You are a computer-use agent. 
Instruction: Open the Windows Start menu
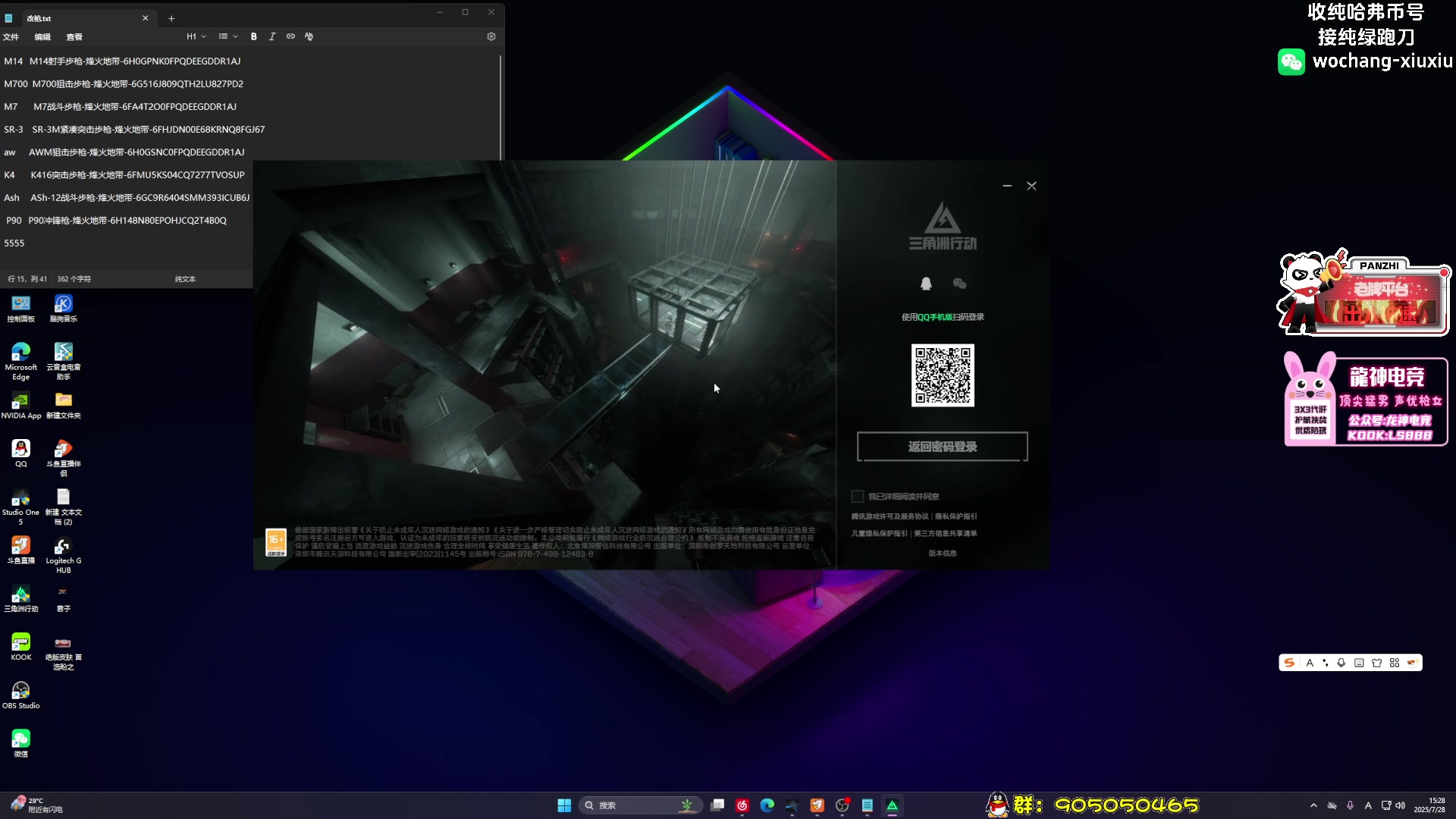click(564, 805)
